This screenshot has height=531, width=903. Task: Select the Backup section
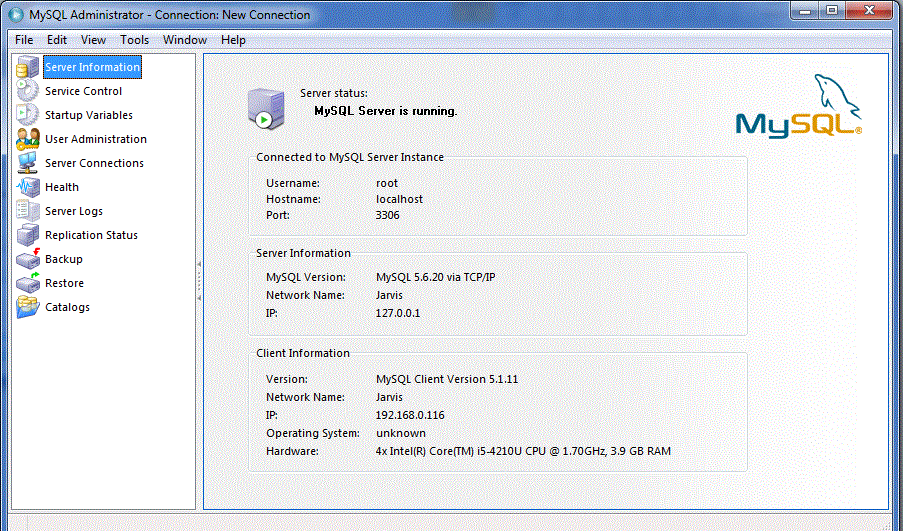[x=63, y=259]
